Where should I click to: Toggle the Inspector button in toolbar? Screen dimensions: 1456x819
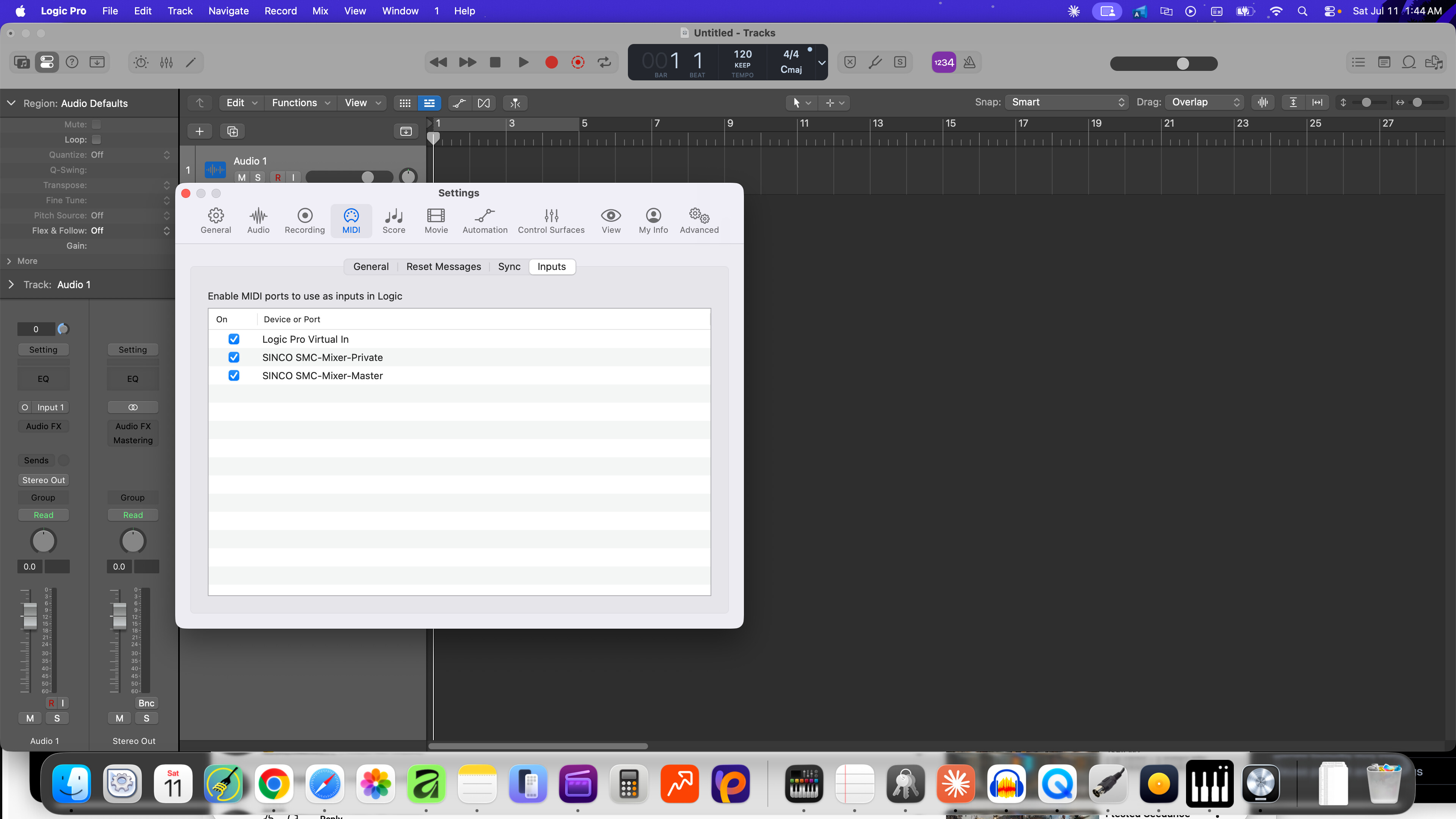point(47,62)
